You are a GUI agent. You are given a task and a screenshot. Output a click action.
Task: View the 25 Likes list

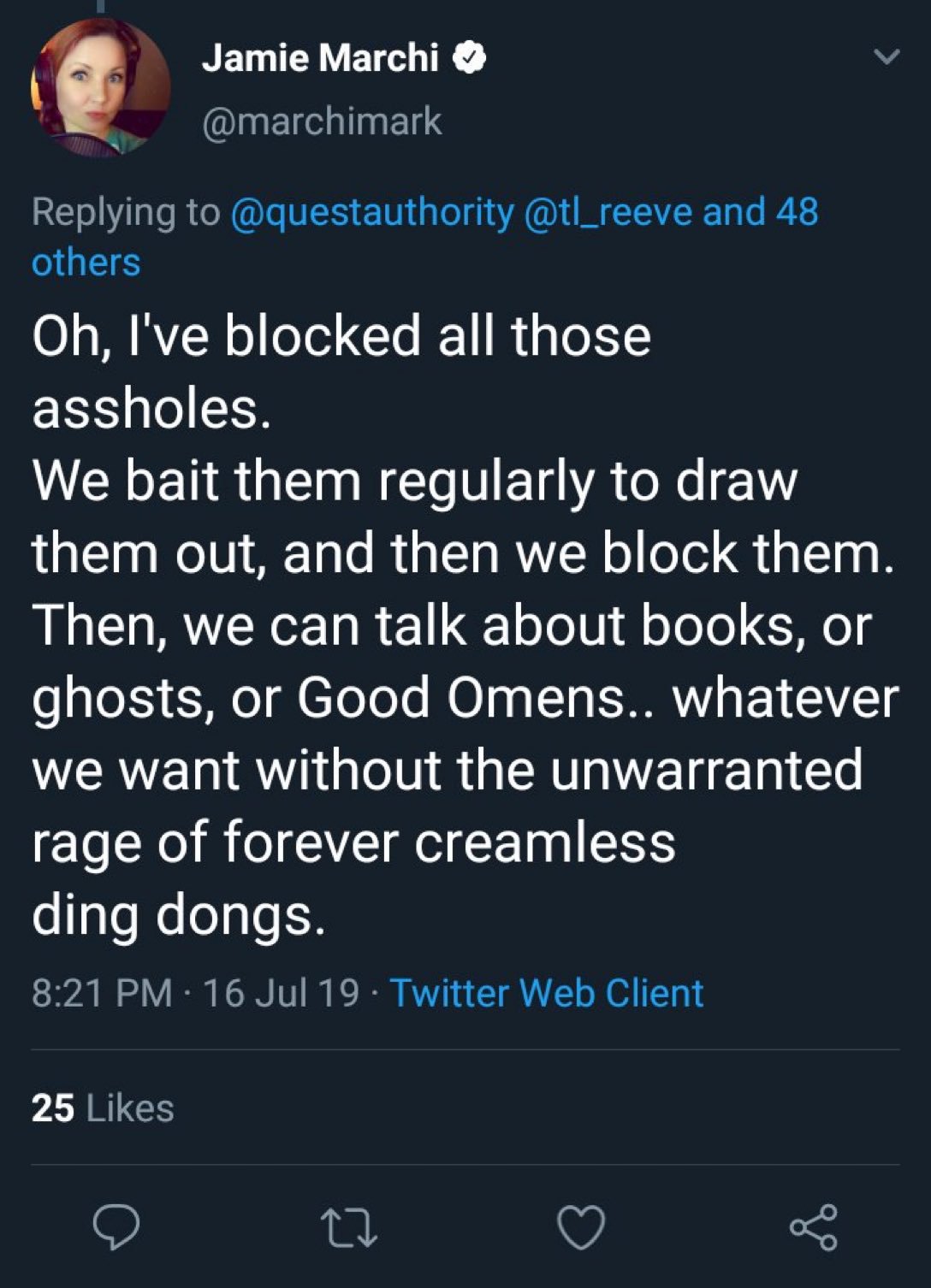tap(103, 1108)
